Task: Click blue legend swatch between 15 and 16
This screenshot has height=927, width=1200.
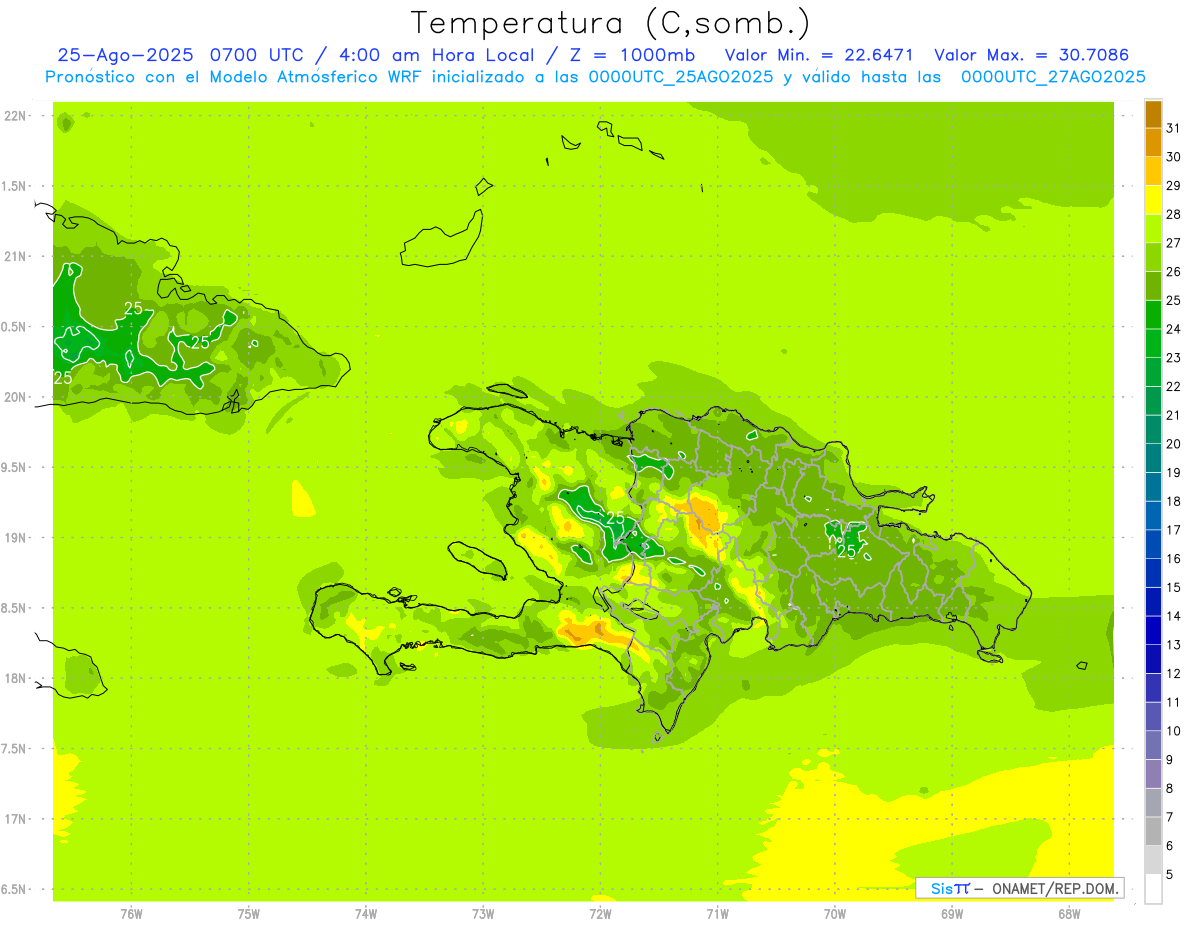Action: coord(1153,573)
